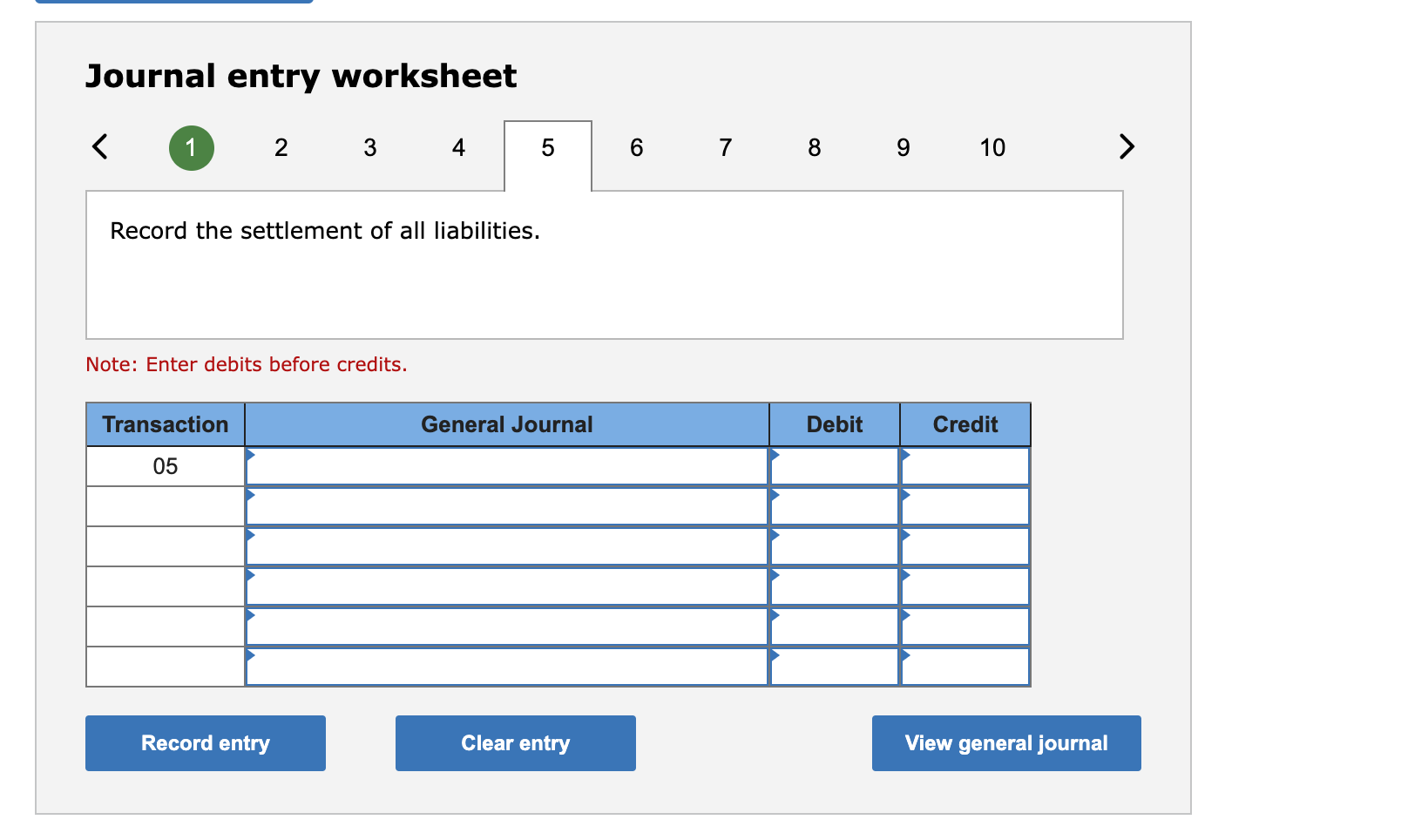This screenshot has height=840, width=1401.
Task: Open General Journal account dropdown in last row
Action: click(x=507, y=667)
